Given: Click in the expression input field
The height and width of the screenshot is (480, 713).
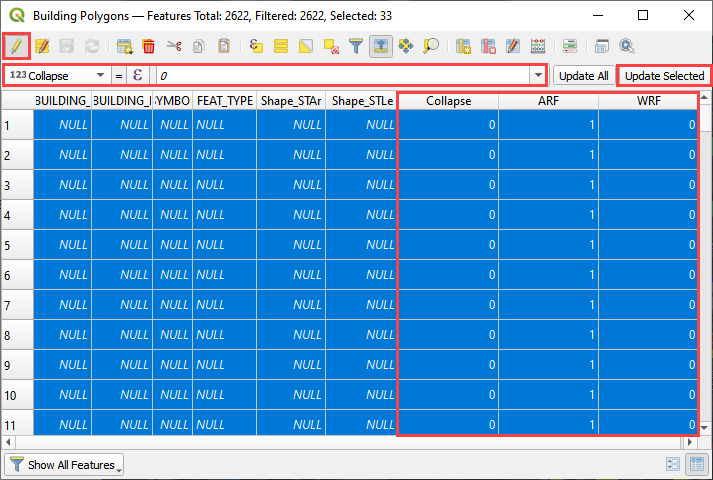Looking at the screenshot, I should (x=340, y=76).
